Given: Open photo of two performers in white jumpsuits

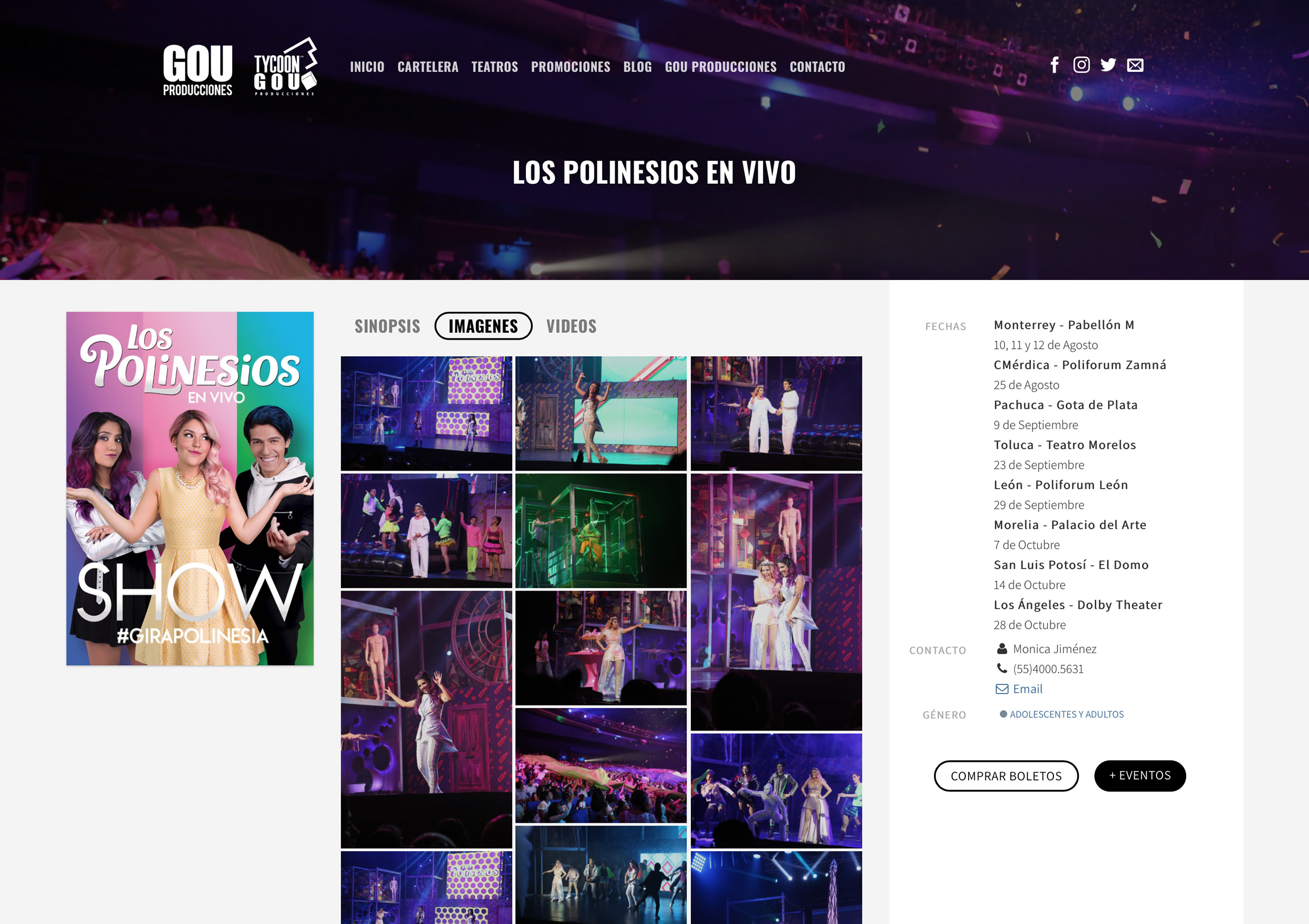Looking at the screenshot, I should [x=776, y=413].
